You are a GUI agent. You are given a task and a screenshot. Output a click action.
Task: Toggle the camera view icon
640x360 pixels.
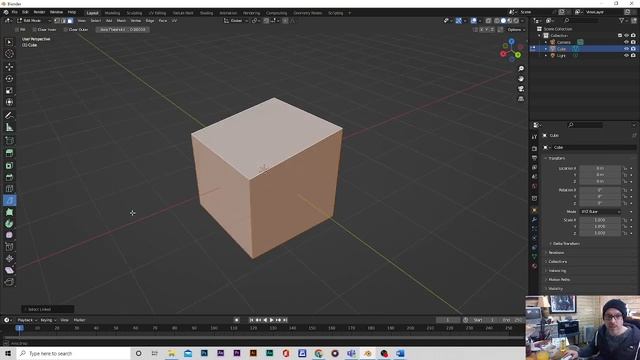tap(521, 89)
